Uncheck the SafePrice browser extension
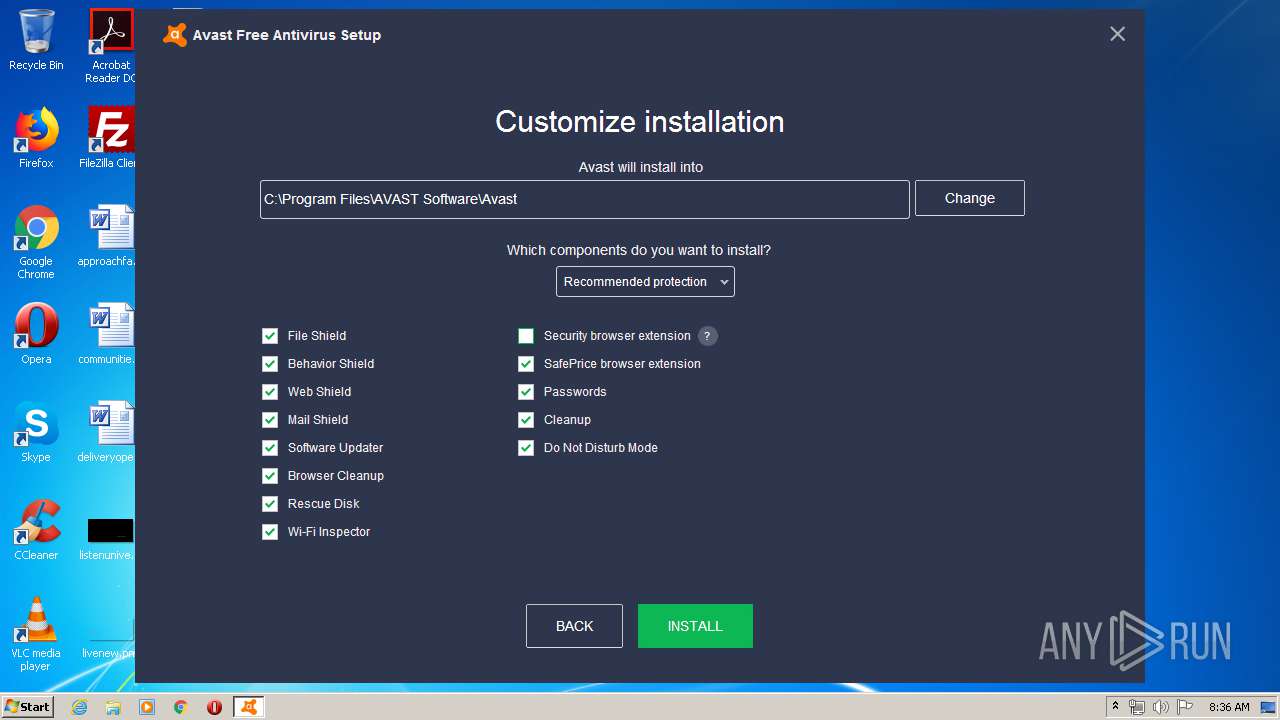 (x=526, y=364)
